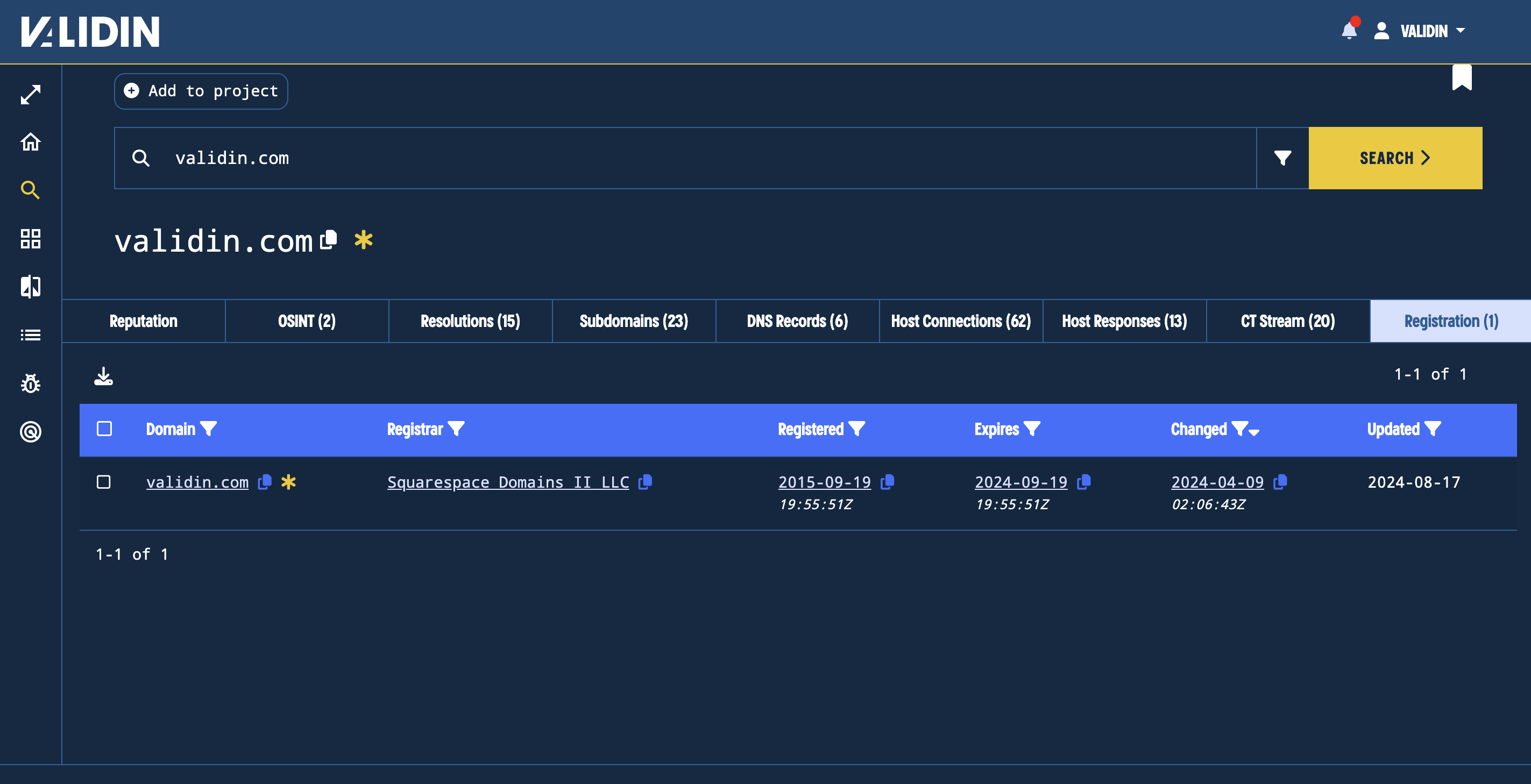The height and width of the screenshot is (784, 1531).
Task: Open the 2024-09-19 expires date link
Action: 1020,482
